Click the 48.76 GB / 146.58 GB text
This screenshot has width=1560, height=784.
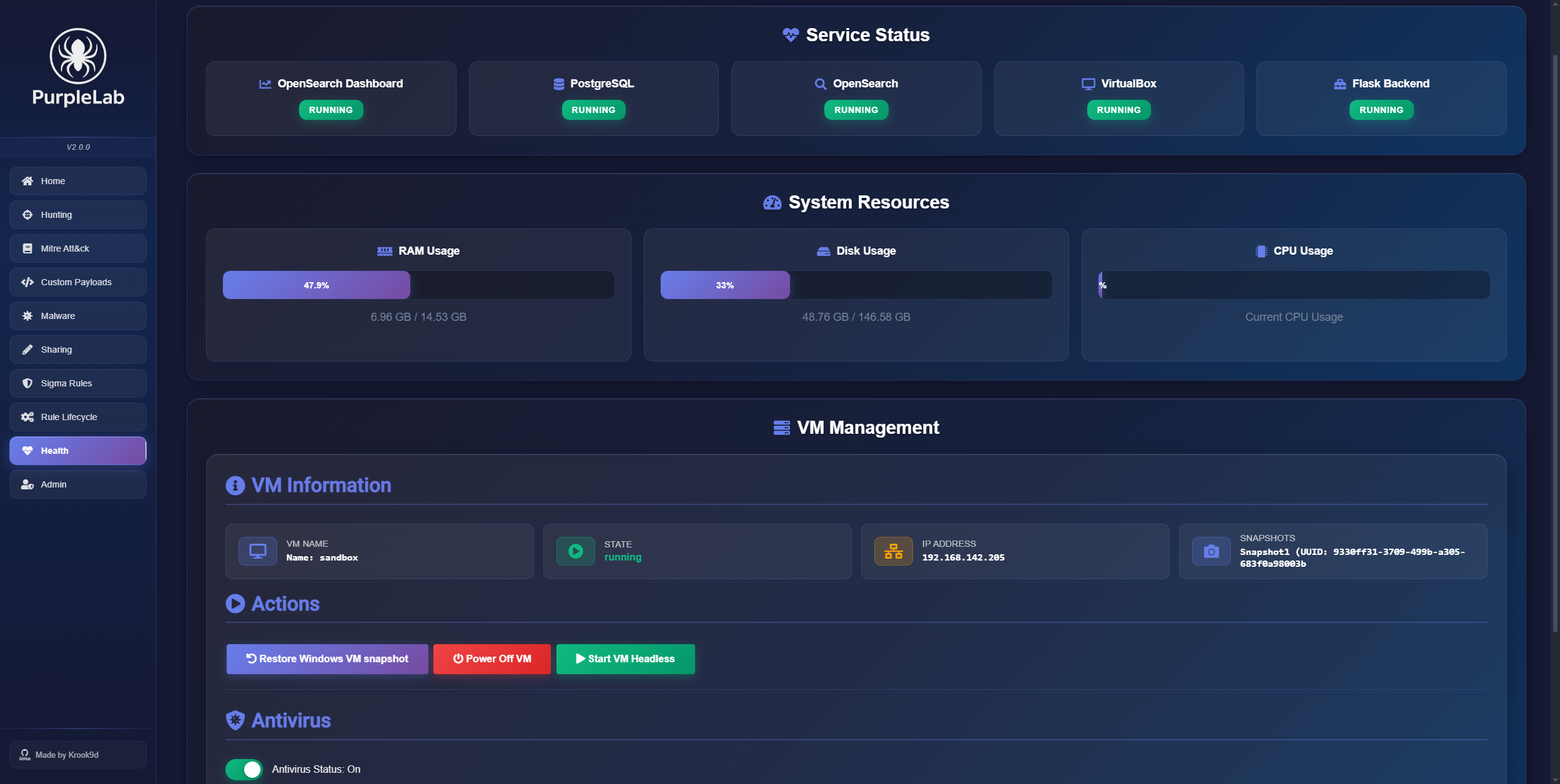856,317
